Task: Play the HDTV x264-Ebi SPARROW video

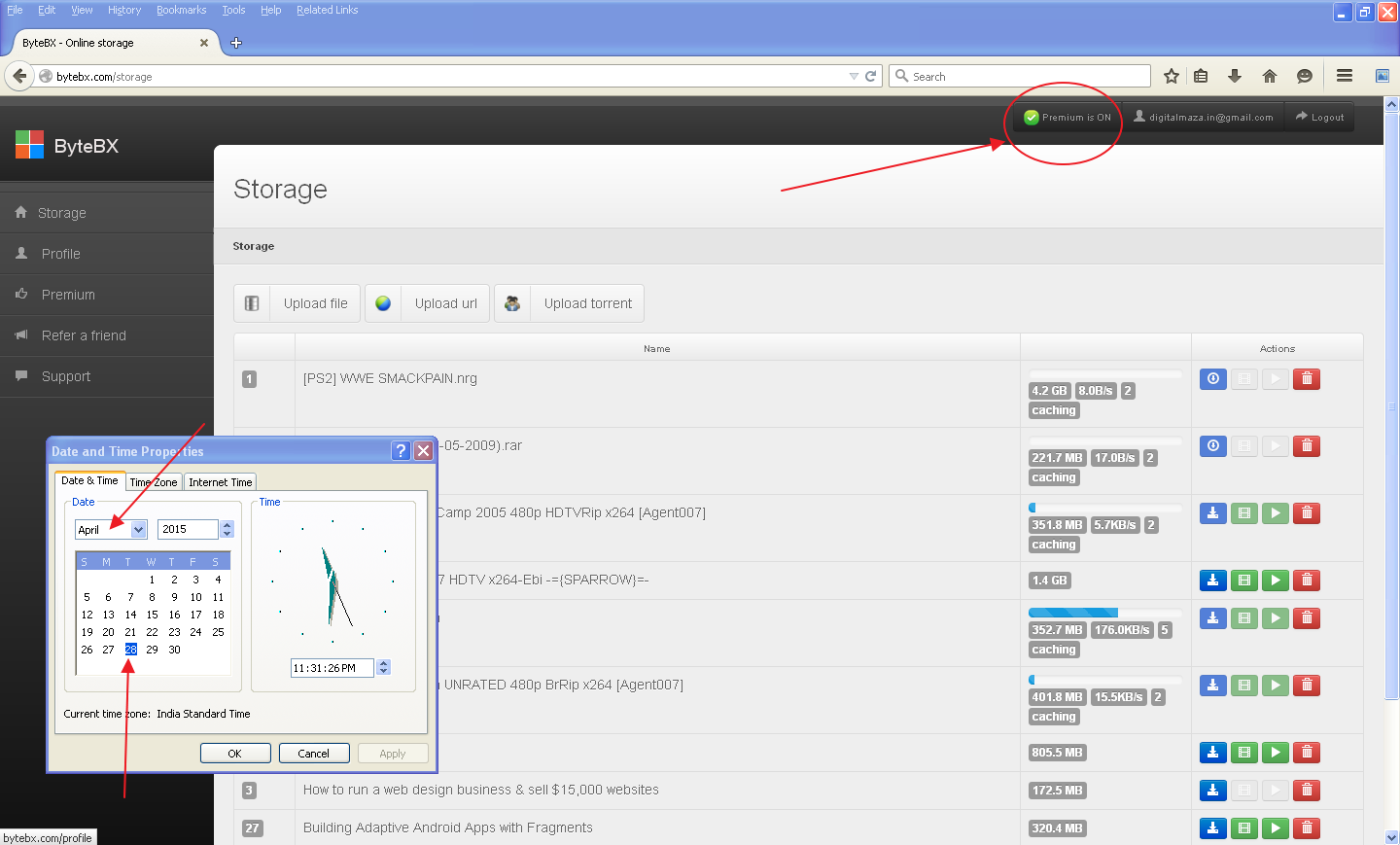Action: (x=1276, y=581)
